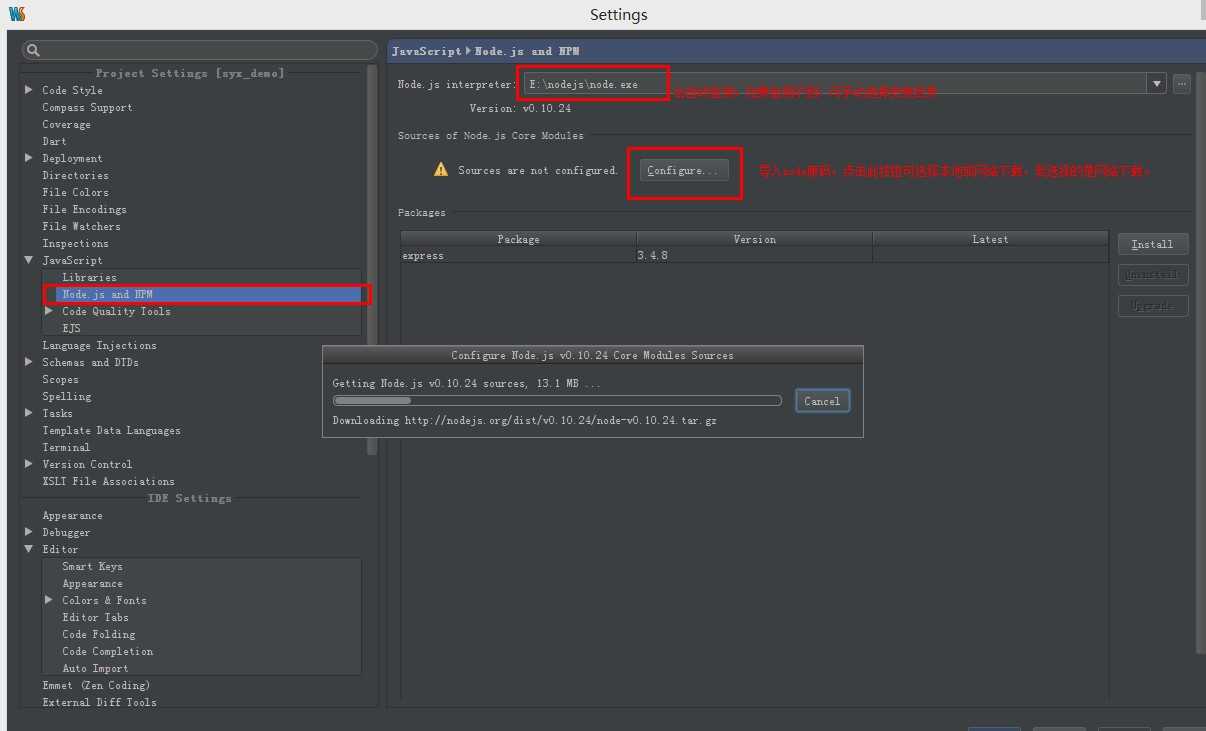Expand the Version Control node
Screen dimensions: 1206x731
pyautogui.click(x=29, y=464)
